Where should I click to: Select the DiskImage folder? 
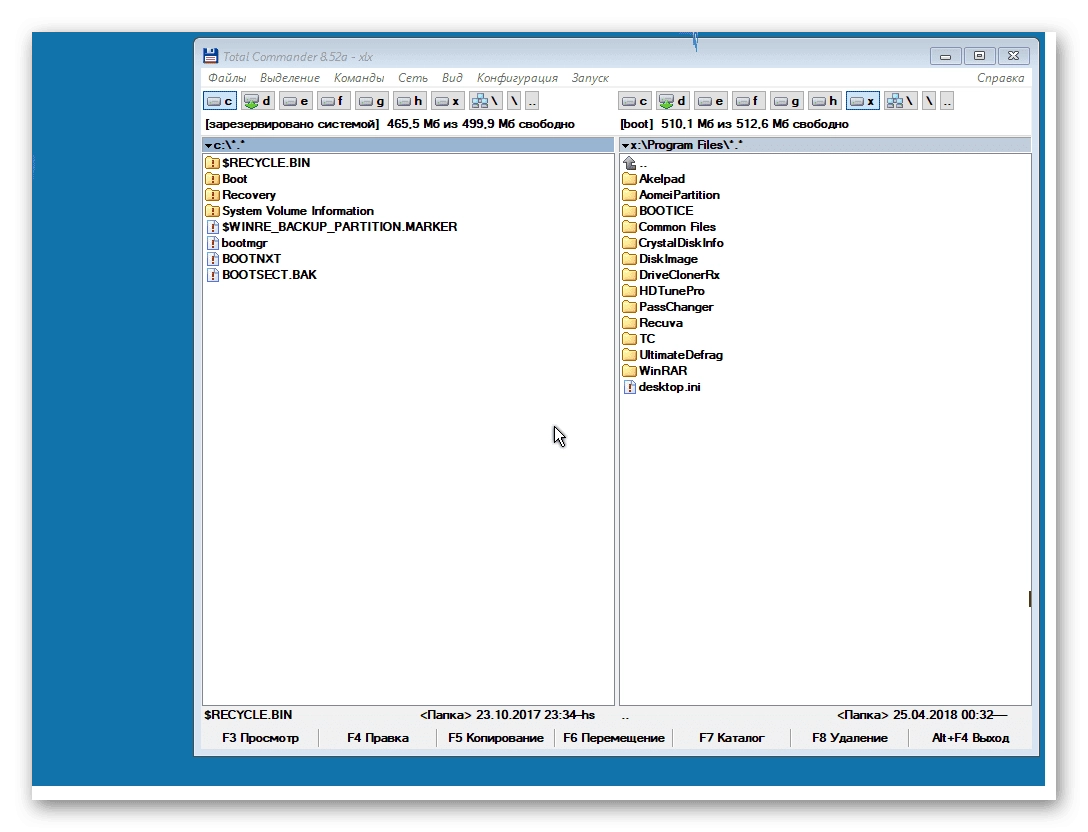coord(660,259)
